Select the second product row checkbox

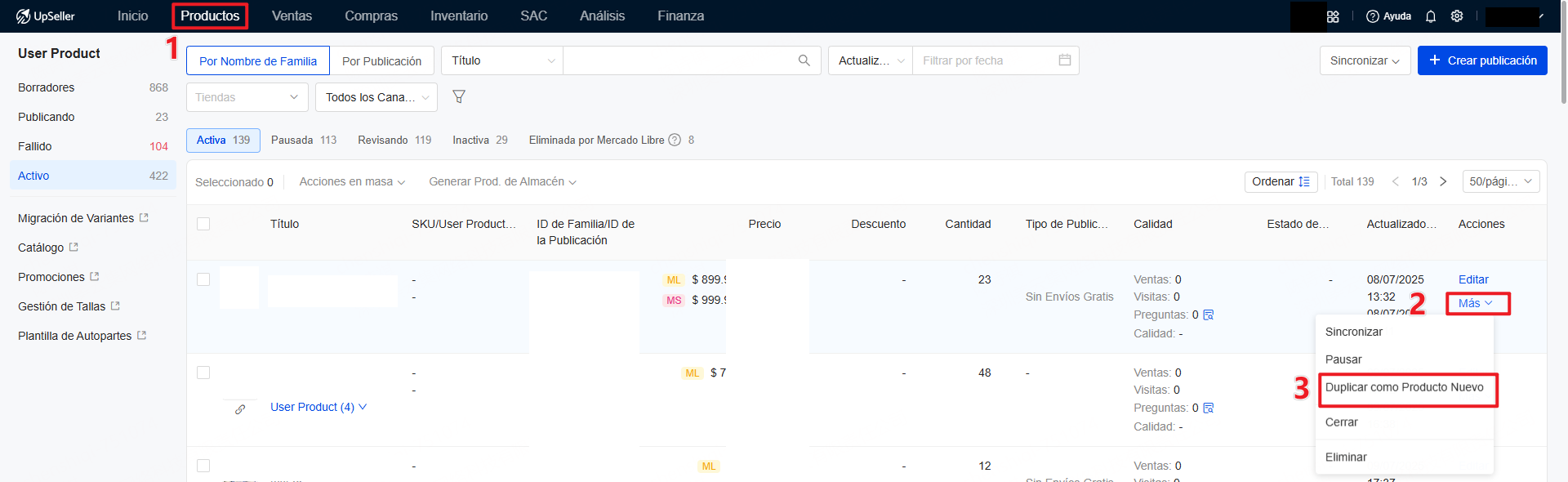click(203, 373)
